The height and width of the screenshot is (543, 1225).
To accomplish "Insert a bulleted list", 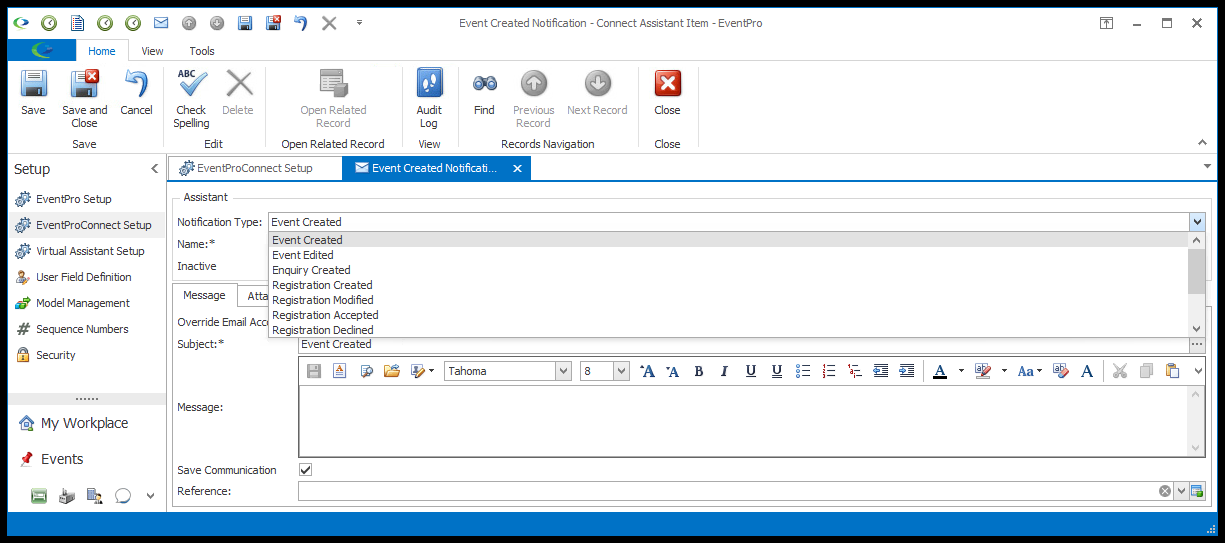I will (x=802, y=371).
